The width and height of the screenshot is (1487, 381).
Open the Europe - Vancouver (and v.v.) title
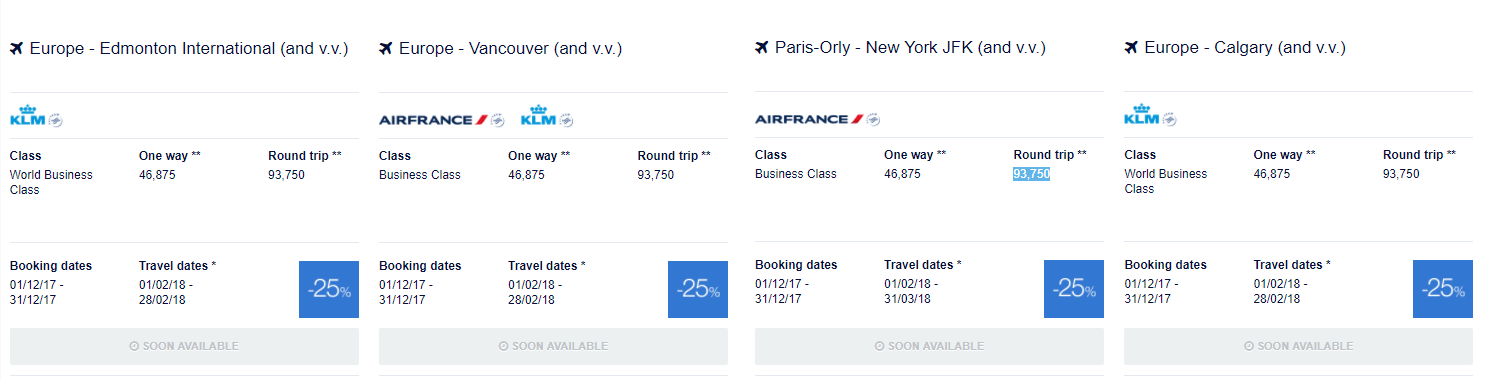(510, 48)
